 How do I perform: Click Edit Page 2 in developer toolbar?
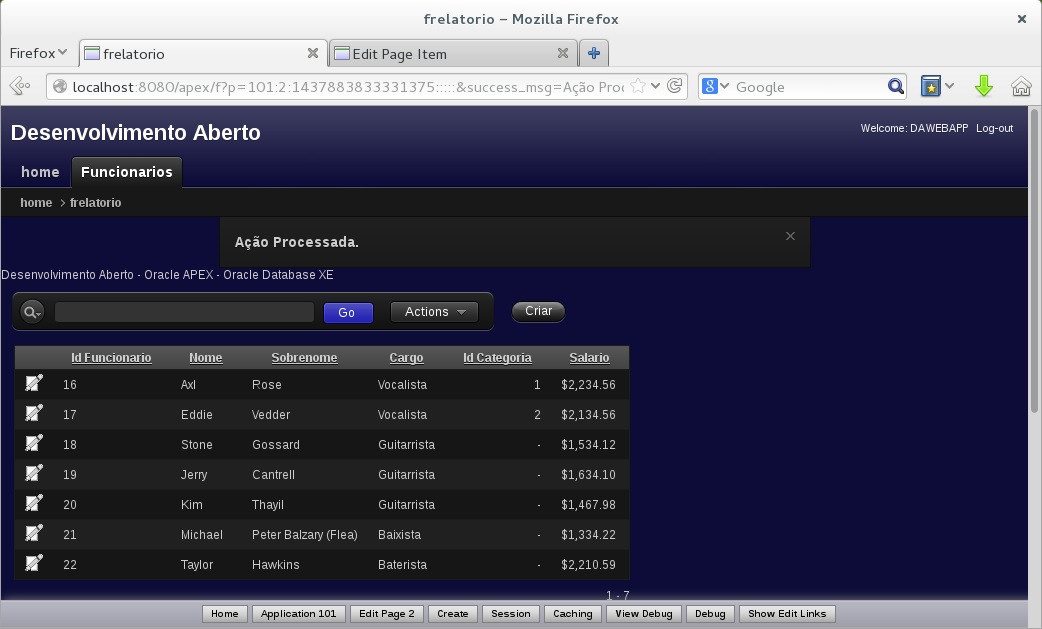pyautogui.click(x=386, y=614)
